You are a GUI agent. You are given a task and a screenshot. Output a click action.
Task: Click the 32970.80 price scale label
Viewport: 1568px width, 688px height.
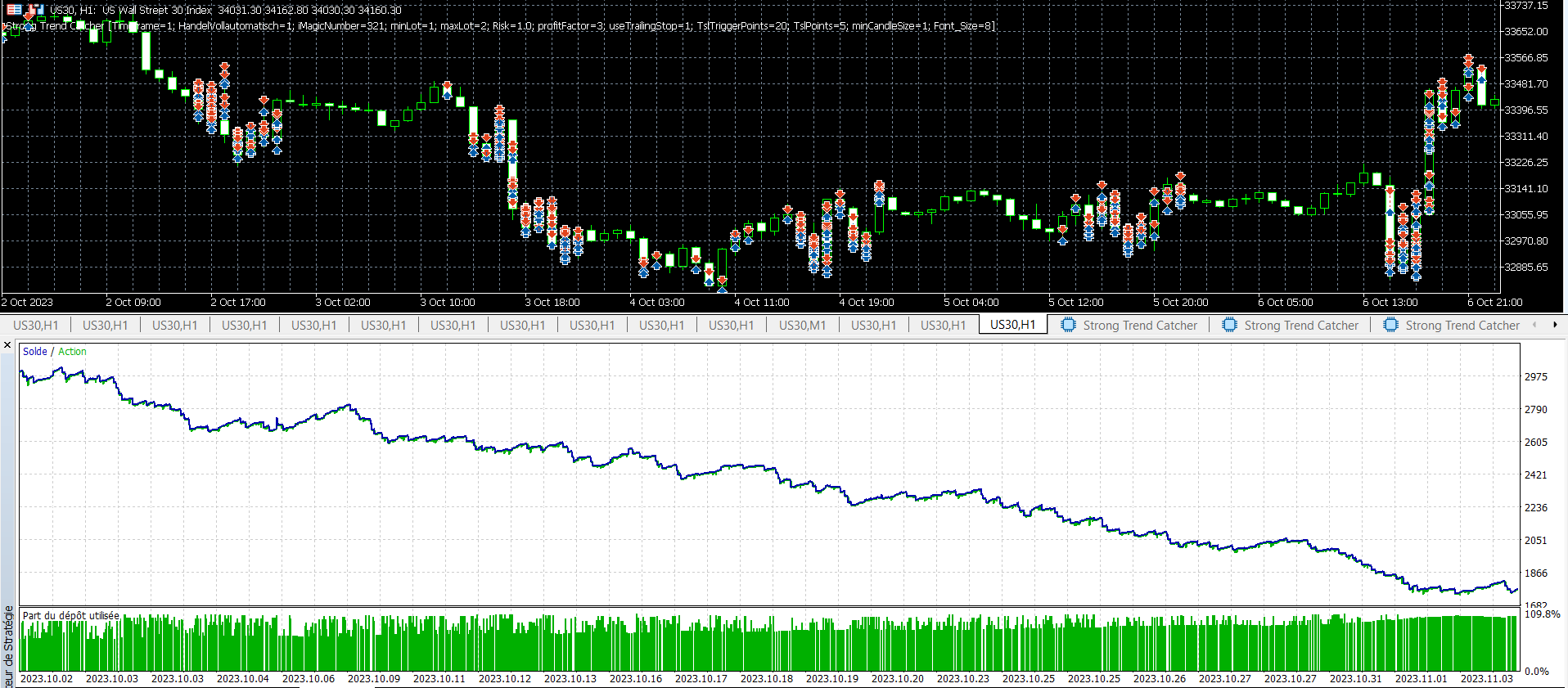[1526, 241]
